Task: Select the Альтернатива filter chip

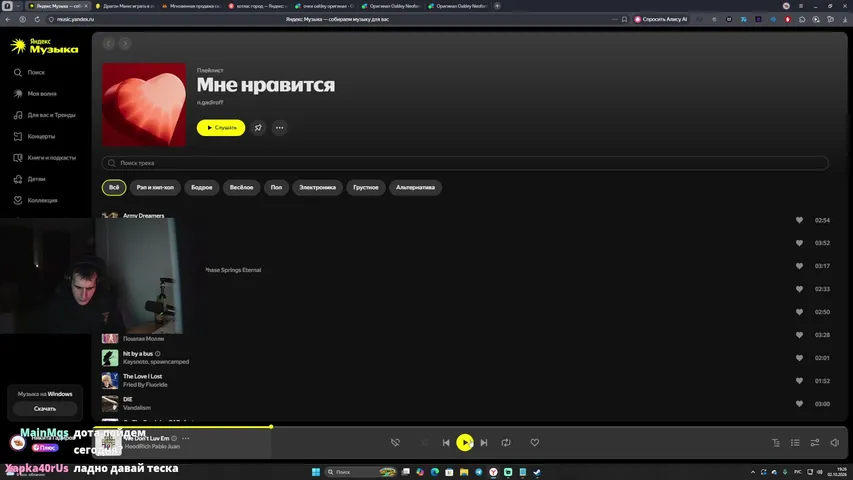Action: click(415, 187)
